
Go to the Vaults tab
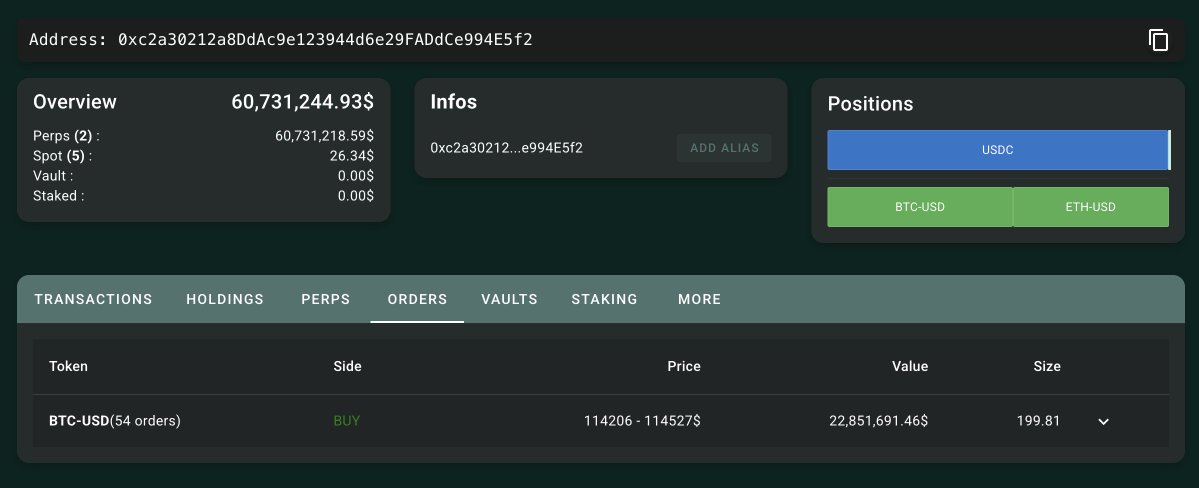pos(509,299)
